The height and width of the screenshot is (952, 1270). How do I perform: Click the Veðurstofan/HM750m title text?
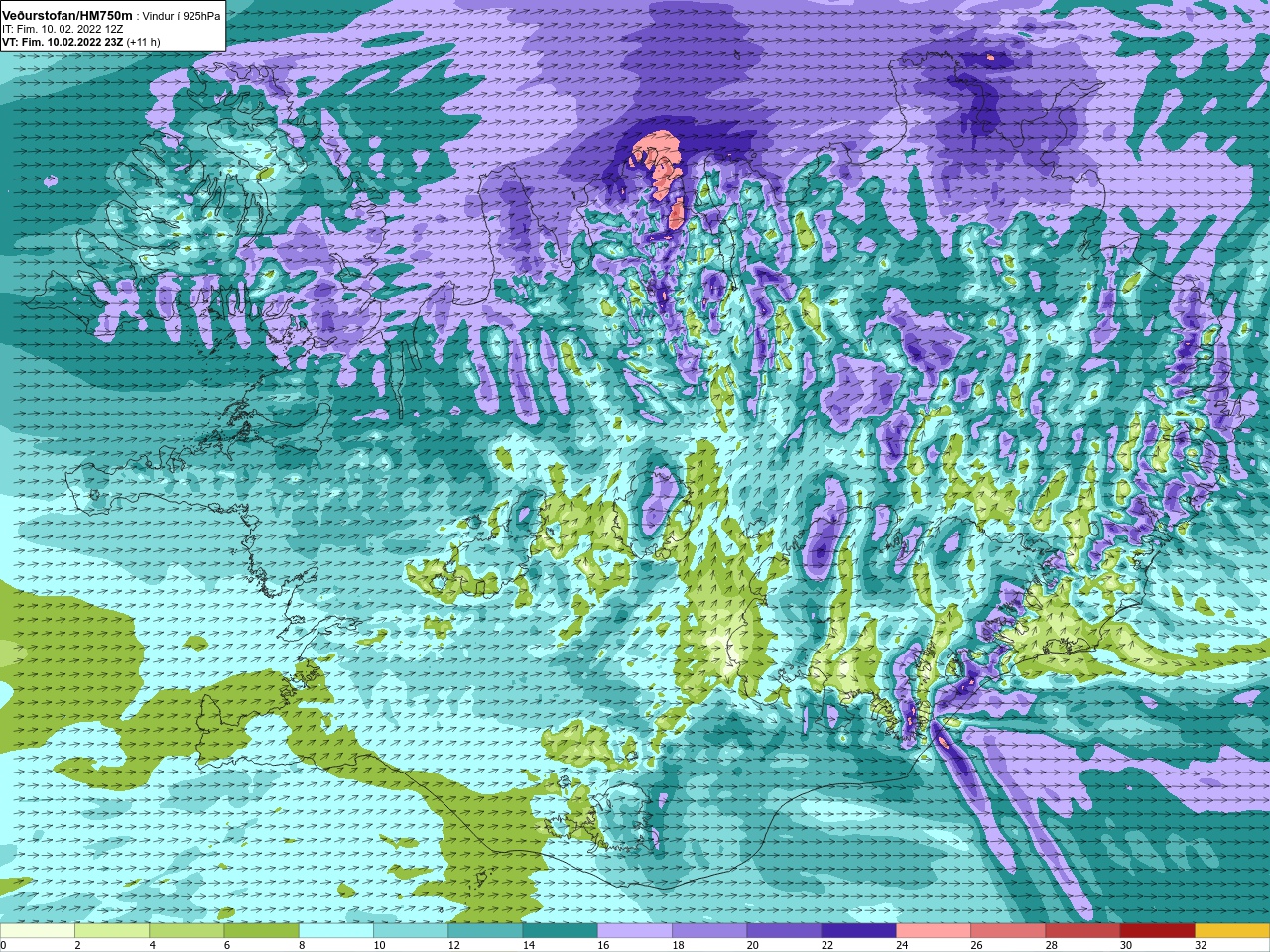tap(67, 16)
